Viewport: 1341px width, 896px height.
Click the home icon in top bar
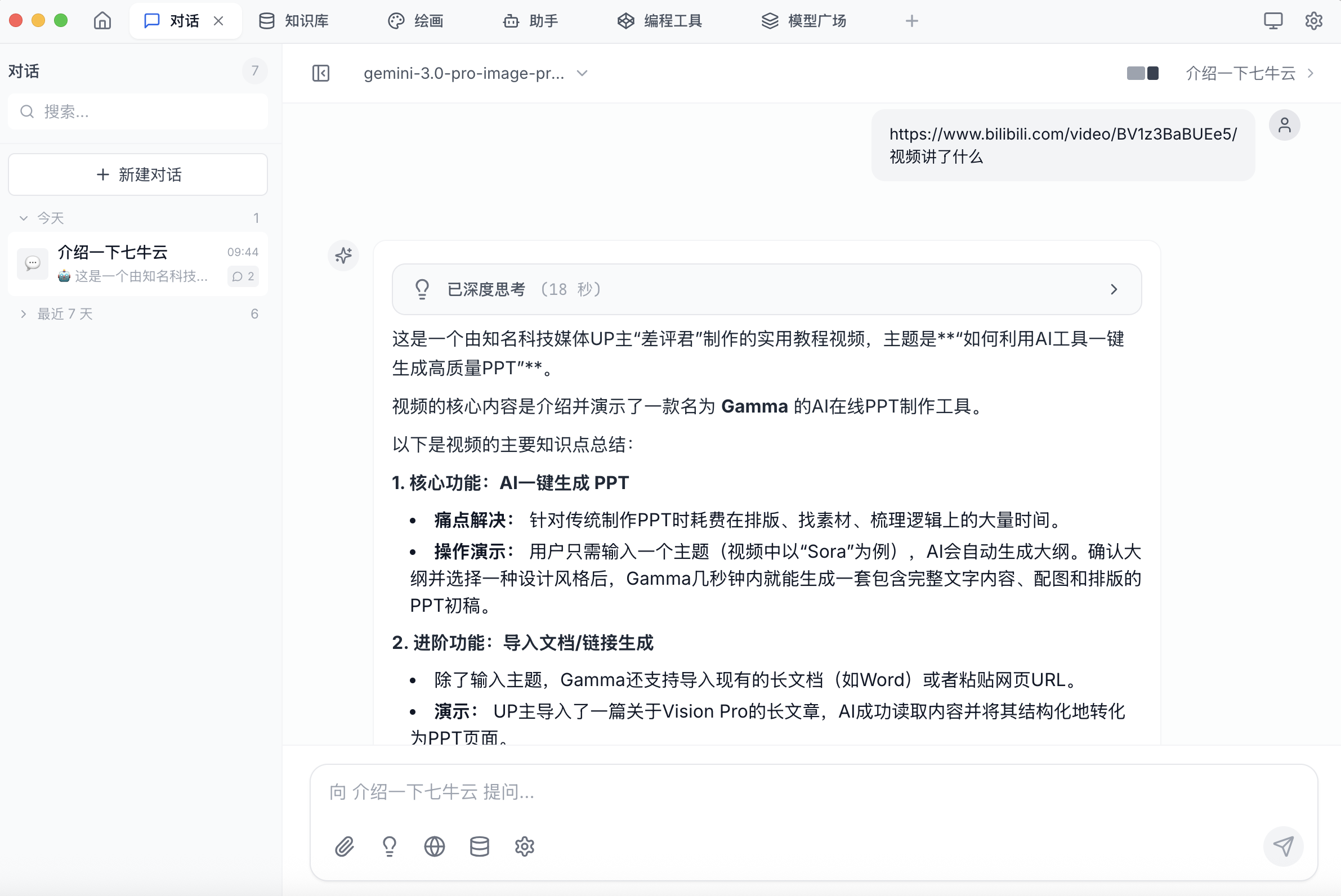click(102, 21)
